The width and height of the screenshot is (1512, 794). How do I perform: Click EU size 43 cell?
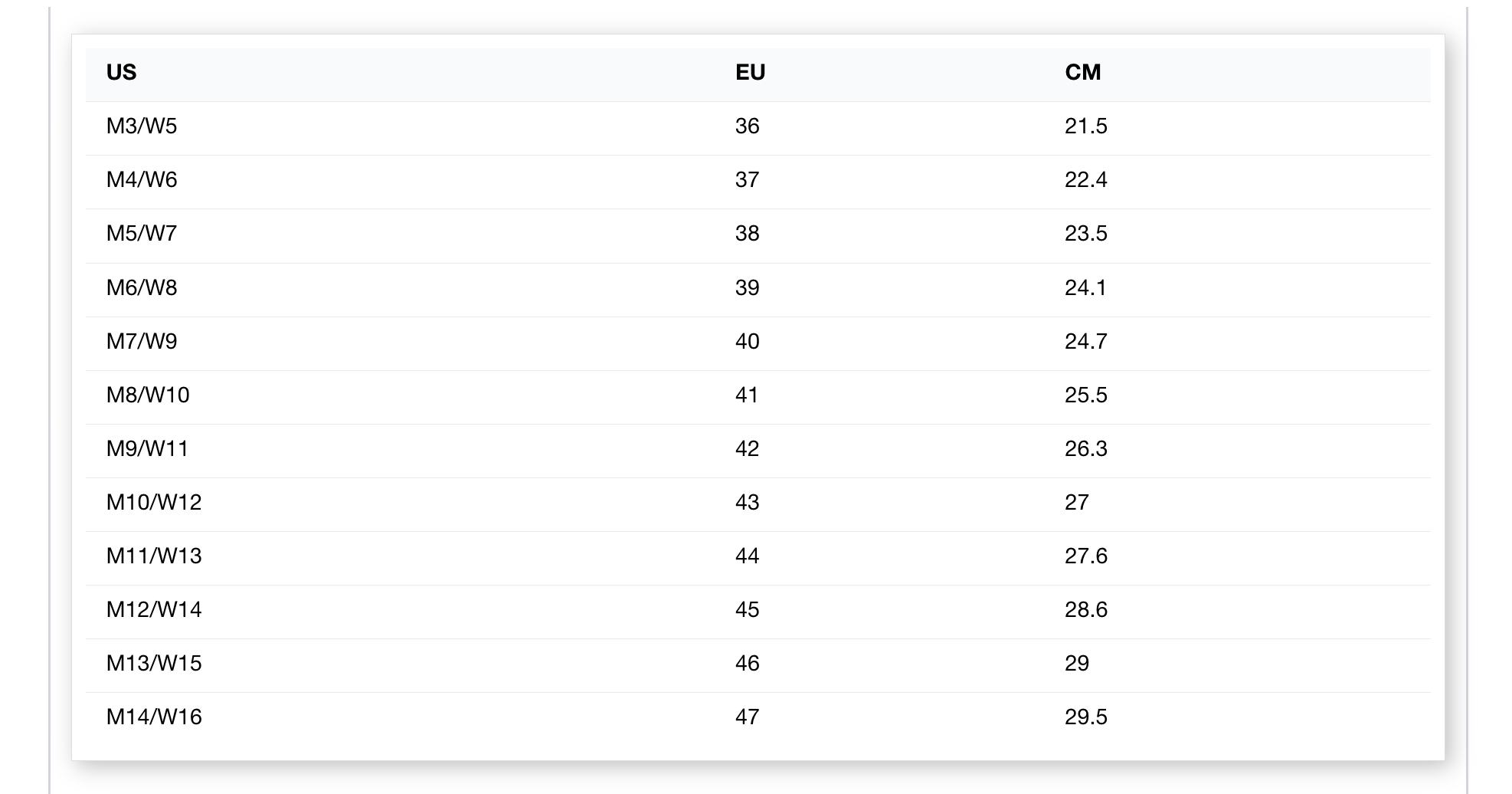coord(747,502)
